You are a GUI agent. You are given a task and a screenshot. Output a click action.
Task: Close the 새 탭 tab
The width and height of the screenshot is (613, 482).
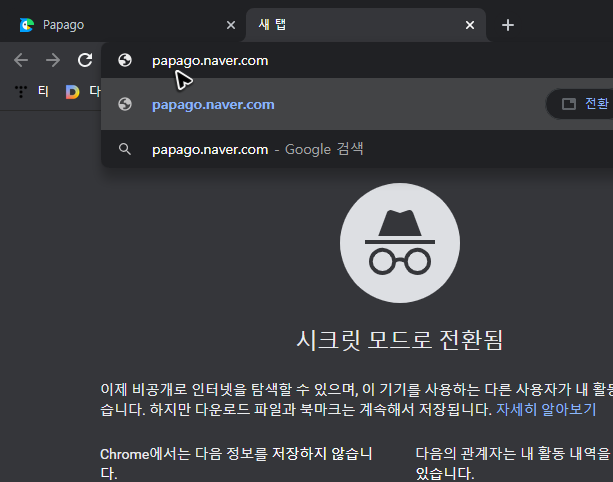coord(470,25)
